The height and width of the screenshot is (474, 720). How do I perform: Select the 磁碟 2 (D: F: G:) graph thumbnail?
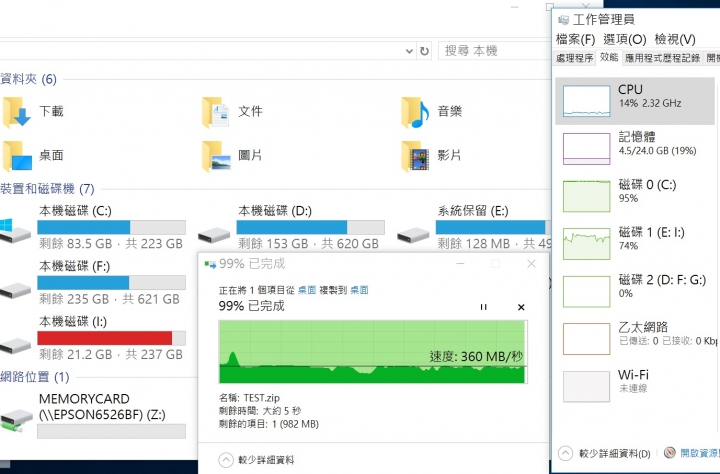tap(586, 291)
